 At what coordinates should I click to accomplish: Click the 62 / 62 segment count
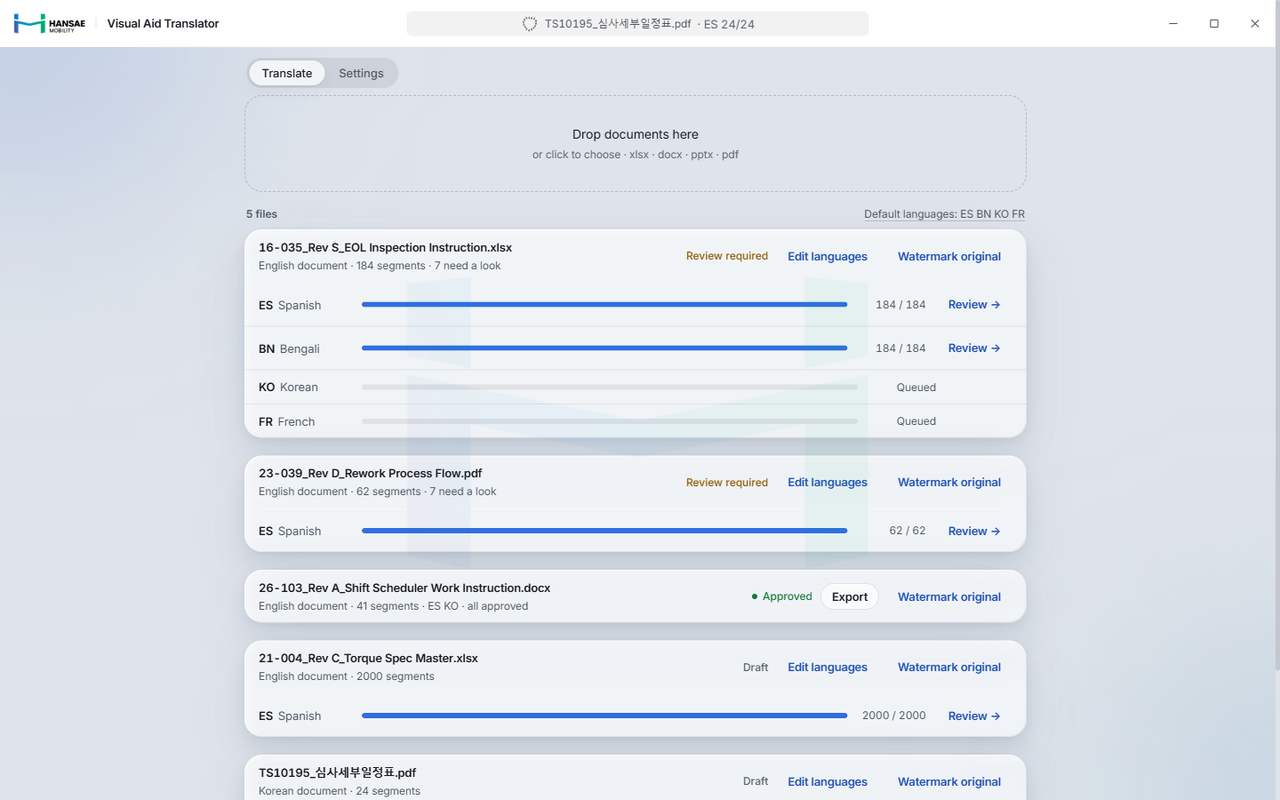click(x=907, y=531)
